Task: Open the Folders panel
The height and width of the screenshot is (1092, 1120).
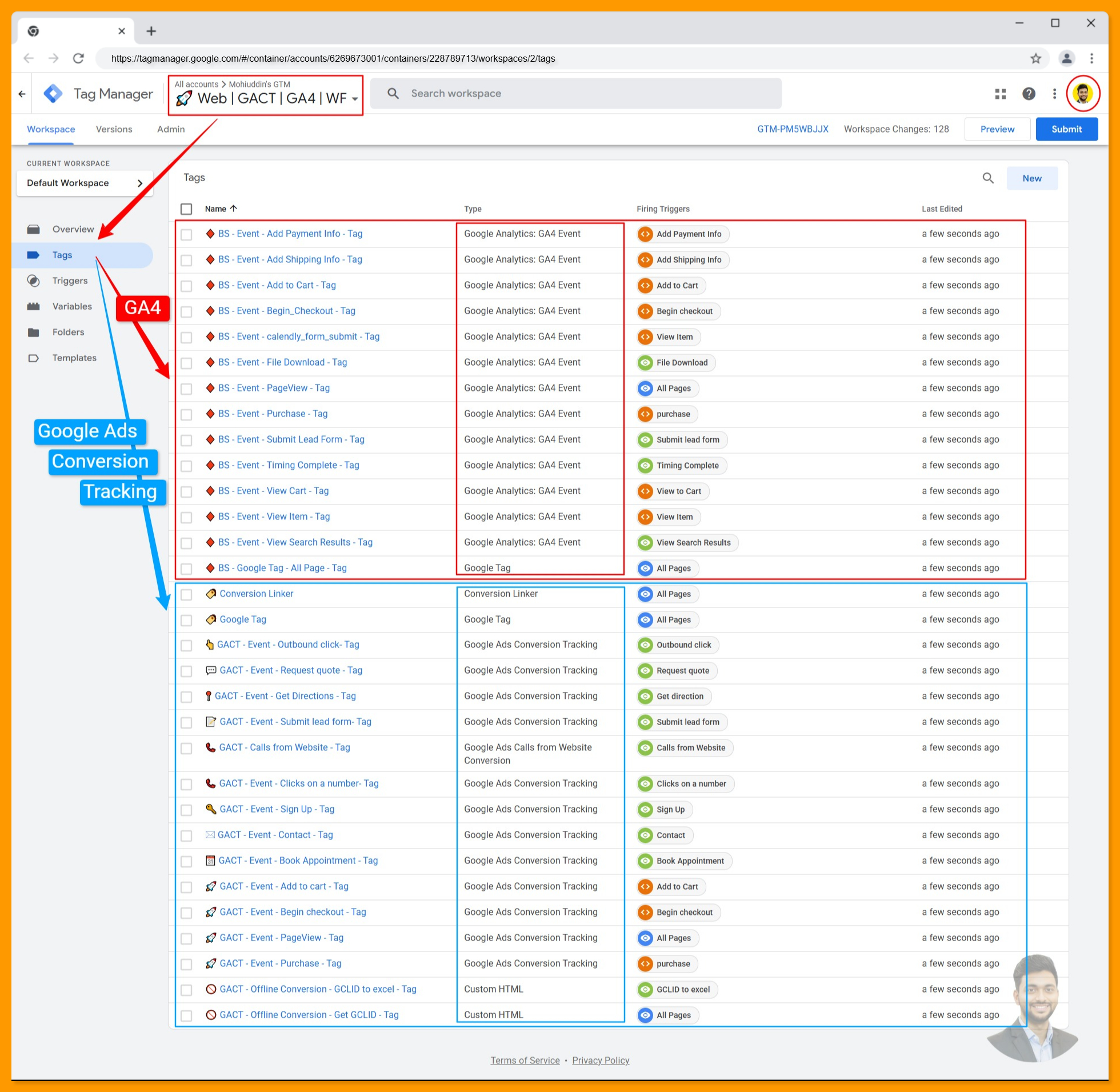Action: pyautogui.click(x=68, y=332)
